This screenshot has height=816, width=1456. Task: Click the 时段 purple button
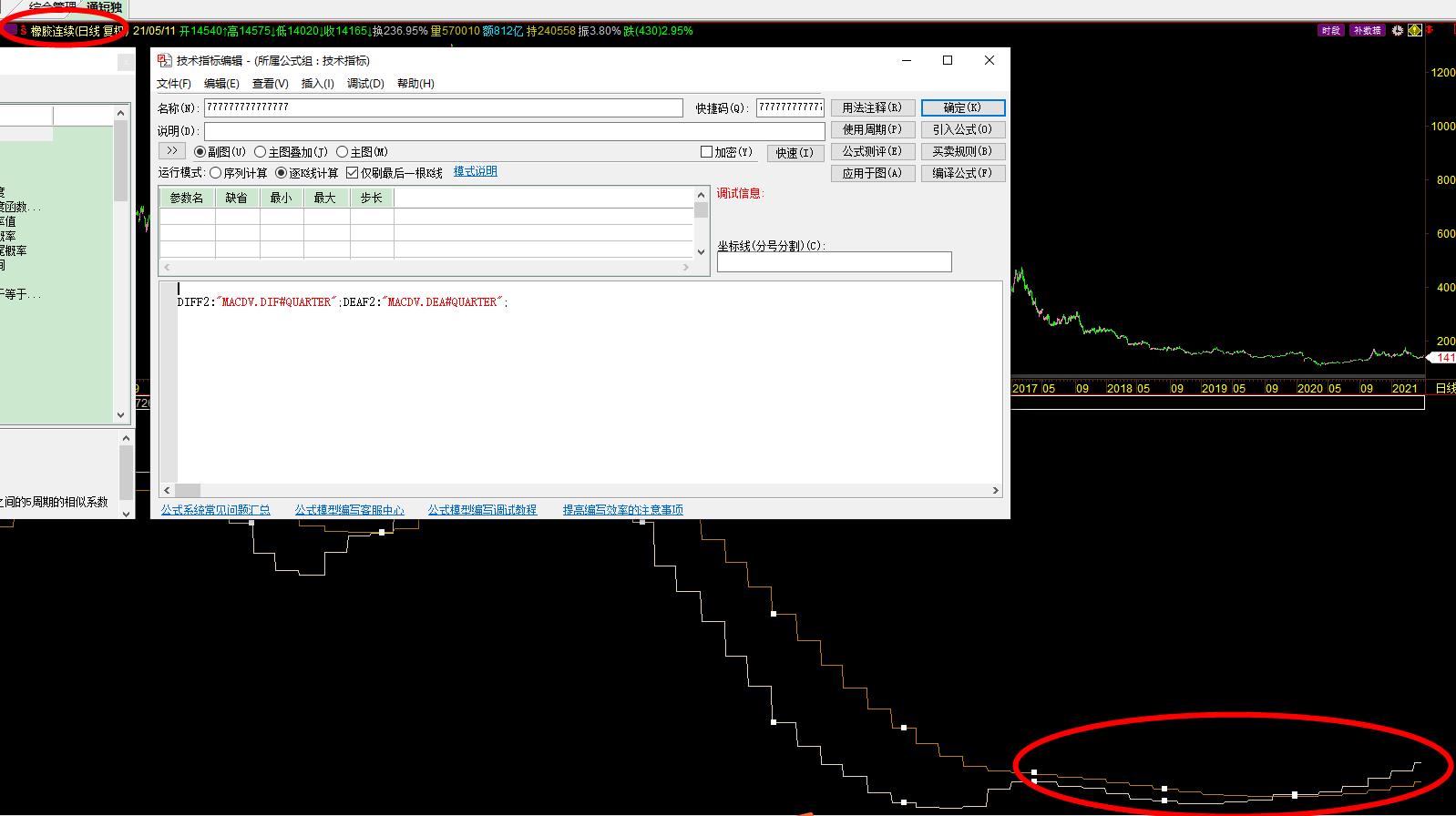click(x=1330, y=30)
